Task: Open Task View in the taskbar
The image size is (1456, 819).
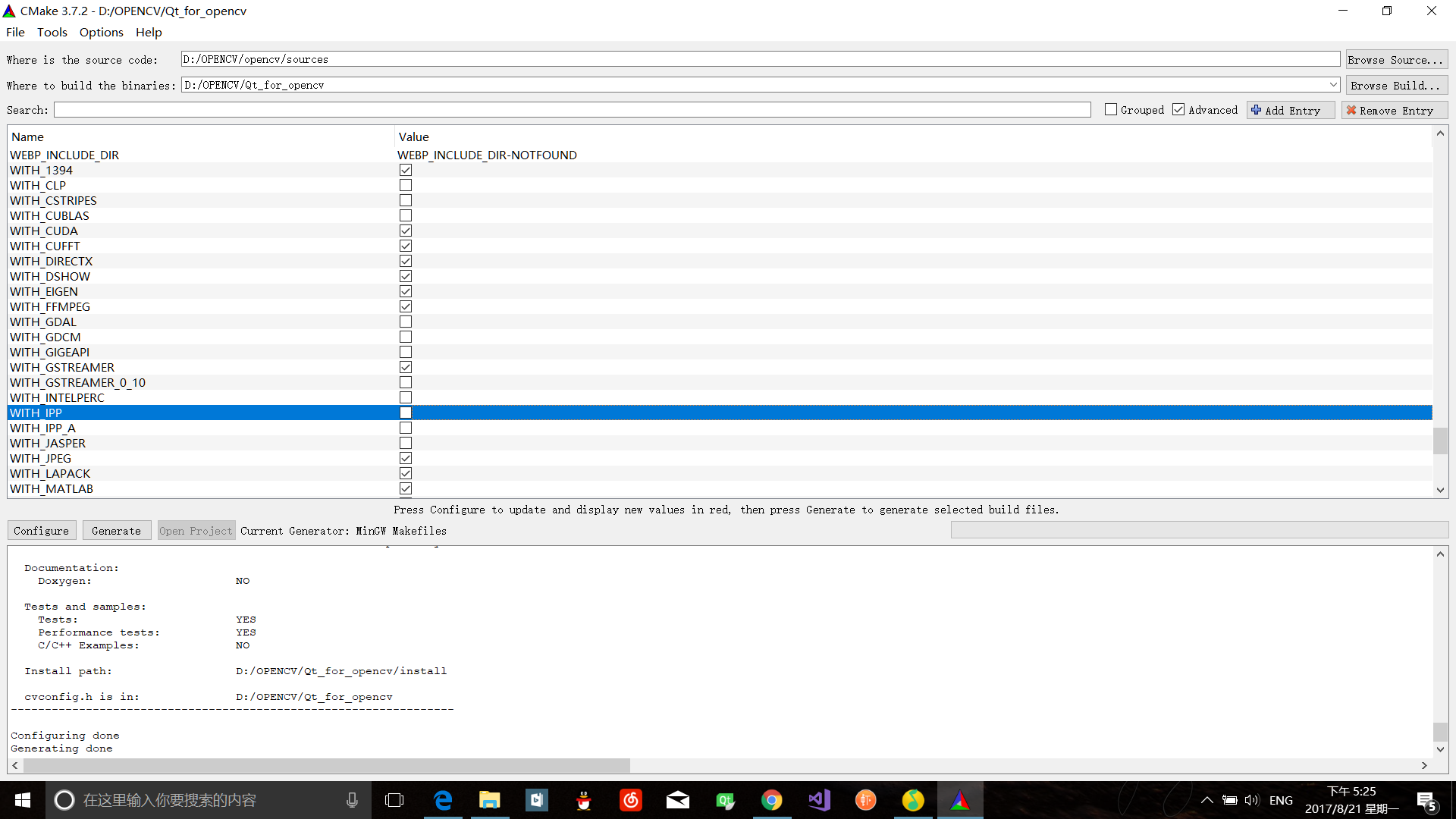Action: pos(394,800)
